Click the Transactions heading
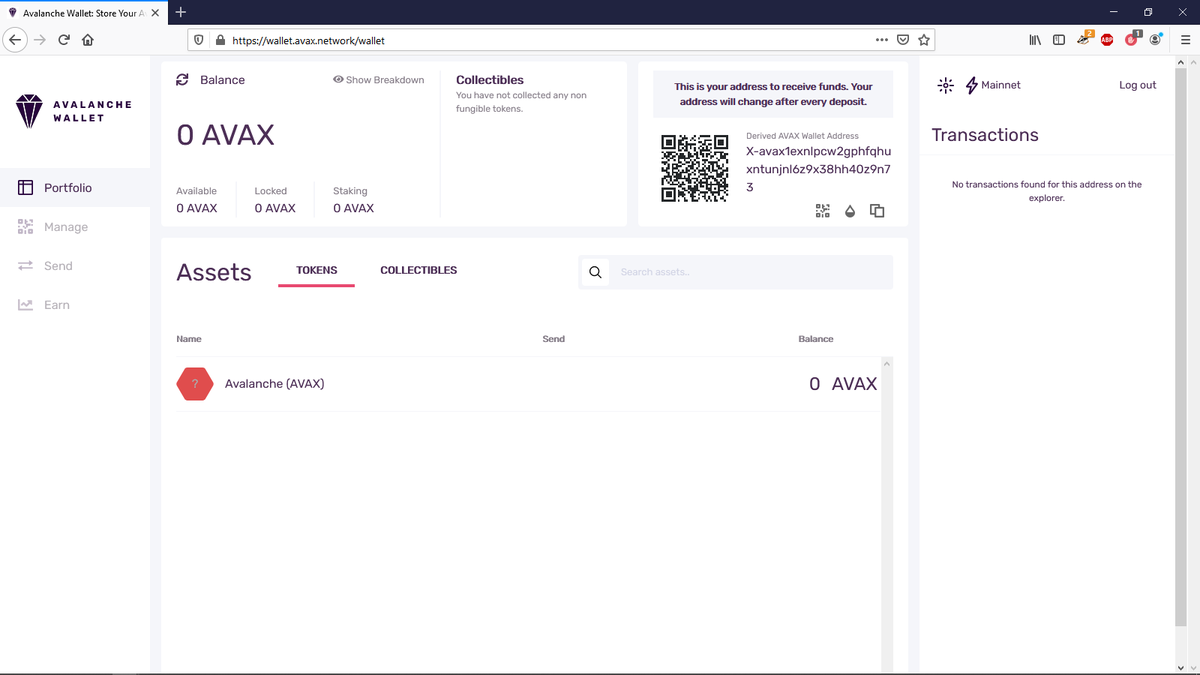The height and width of the screenshot is (675, 1200). (985, 135)
